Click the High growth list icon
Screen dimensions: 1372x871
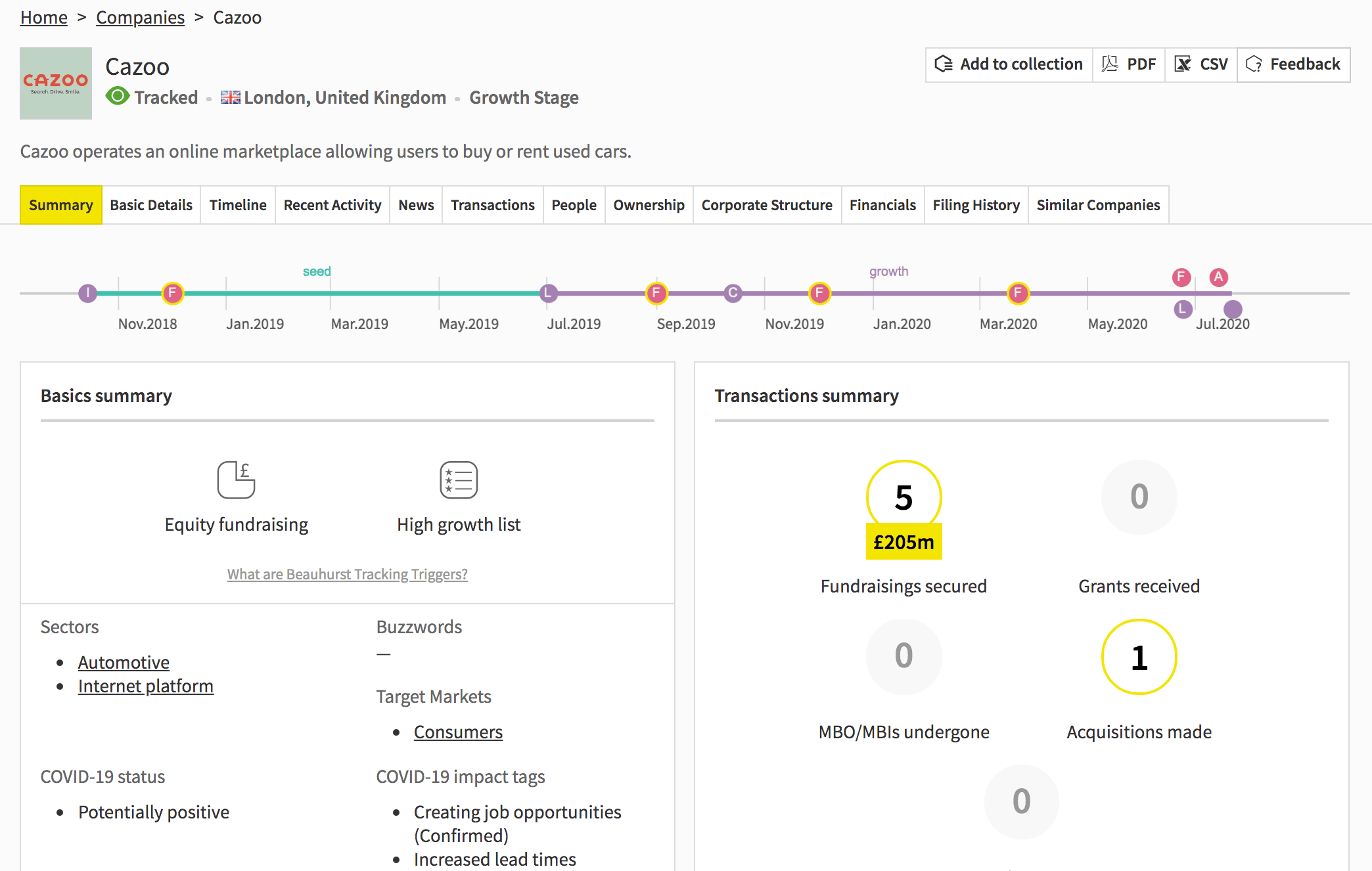pos(459,480)
